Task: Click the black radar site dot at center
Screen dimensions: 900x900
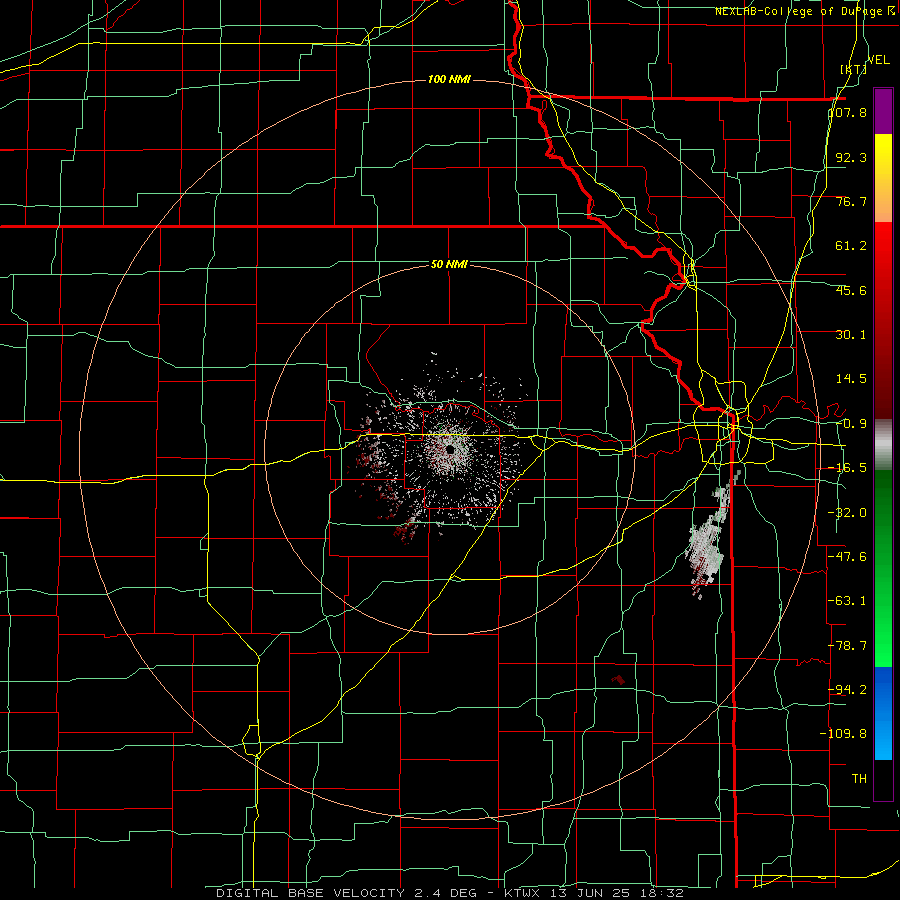Action: coord(451,449)
